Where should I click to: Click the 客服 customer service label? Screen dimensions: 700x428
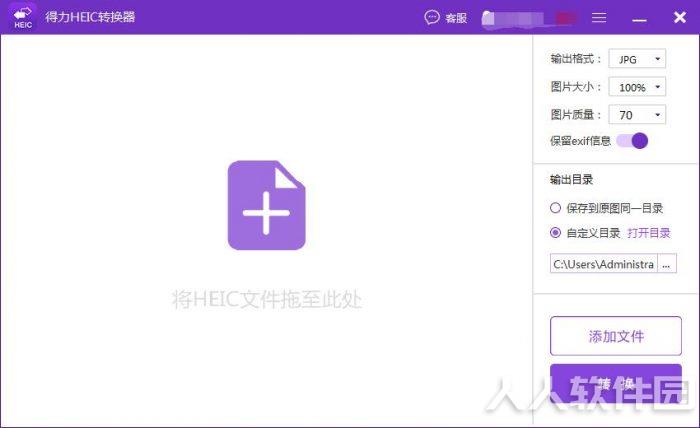pos(456,18)
